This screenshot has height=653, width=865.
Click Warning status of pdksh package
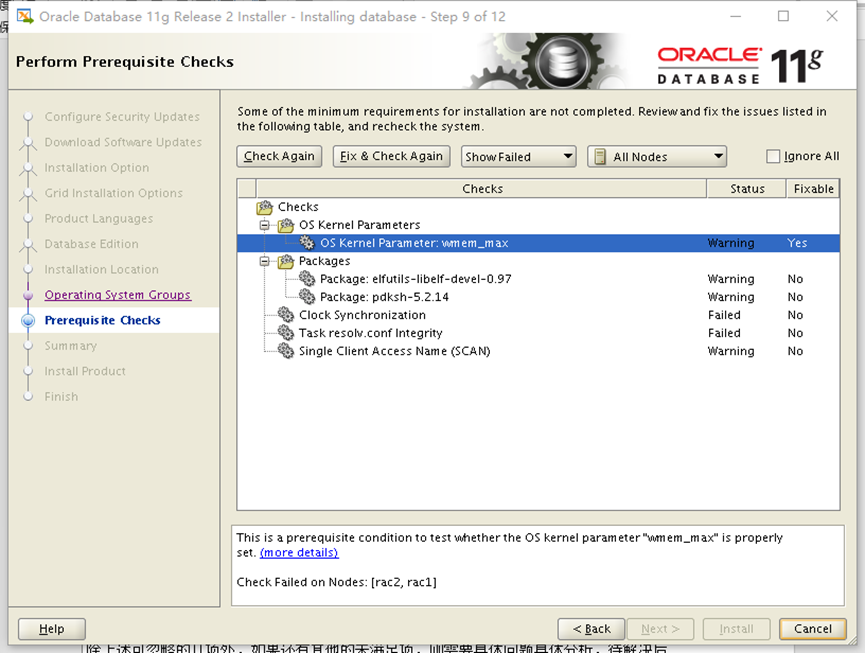tap(730, 297)
